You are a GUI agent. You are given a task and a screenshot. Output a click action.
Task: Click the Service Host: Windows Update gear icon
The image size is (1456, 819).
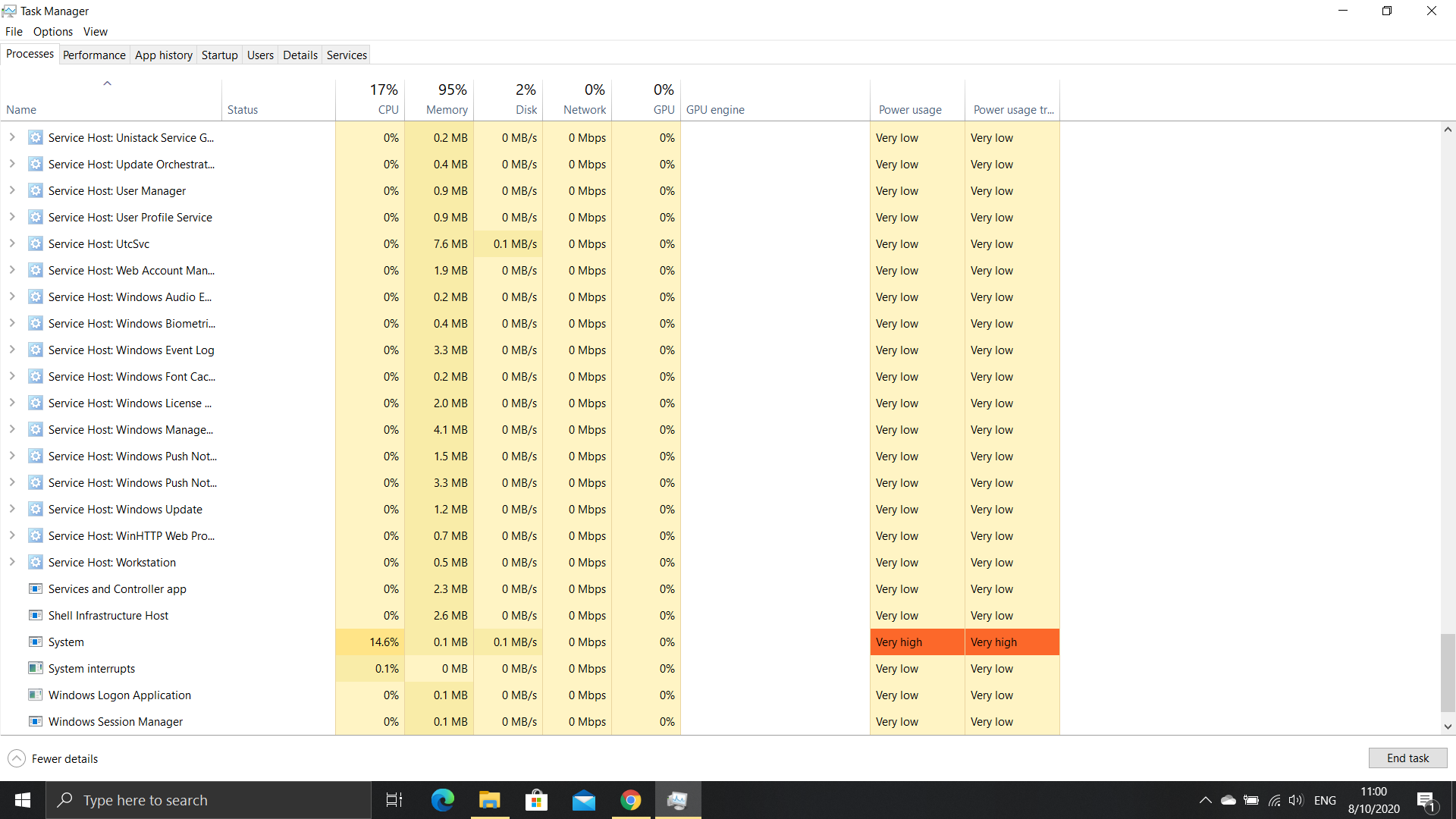pyautogui.click(x=35, y=509)
